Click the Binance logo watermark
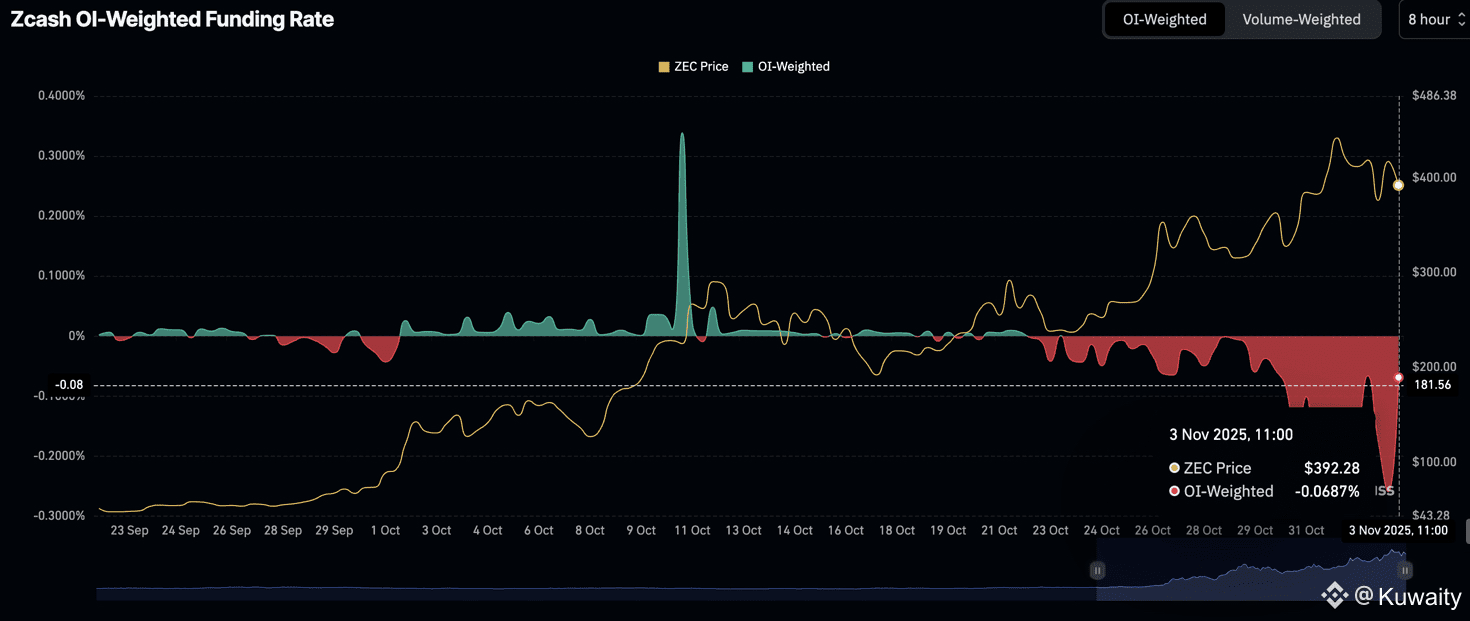Image resolution: width=1470 pixels, height=621 pixels. click(x=1334, y=597)
